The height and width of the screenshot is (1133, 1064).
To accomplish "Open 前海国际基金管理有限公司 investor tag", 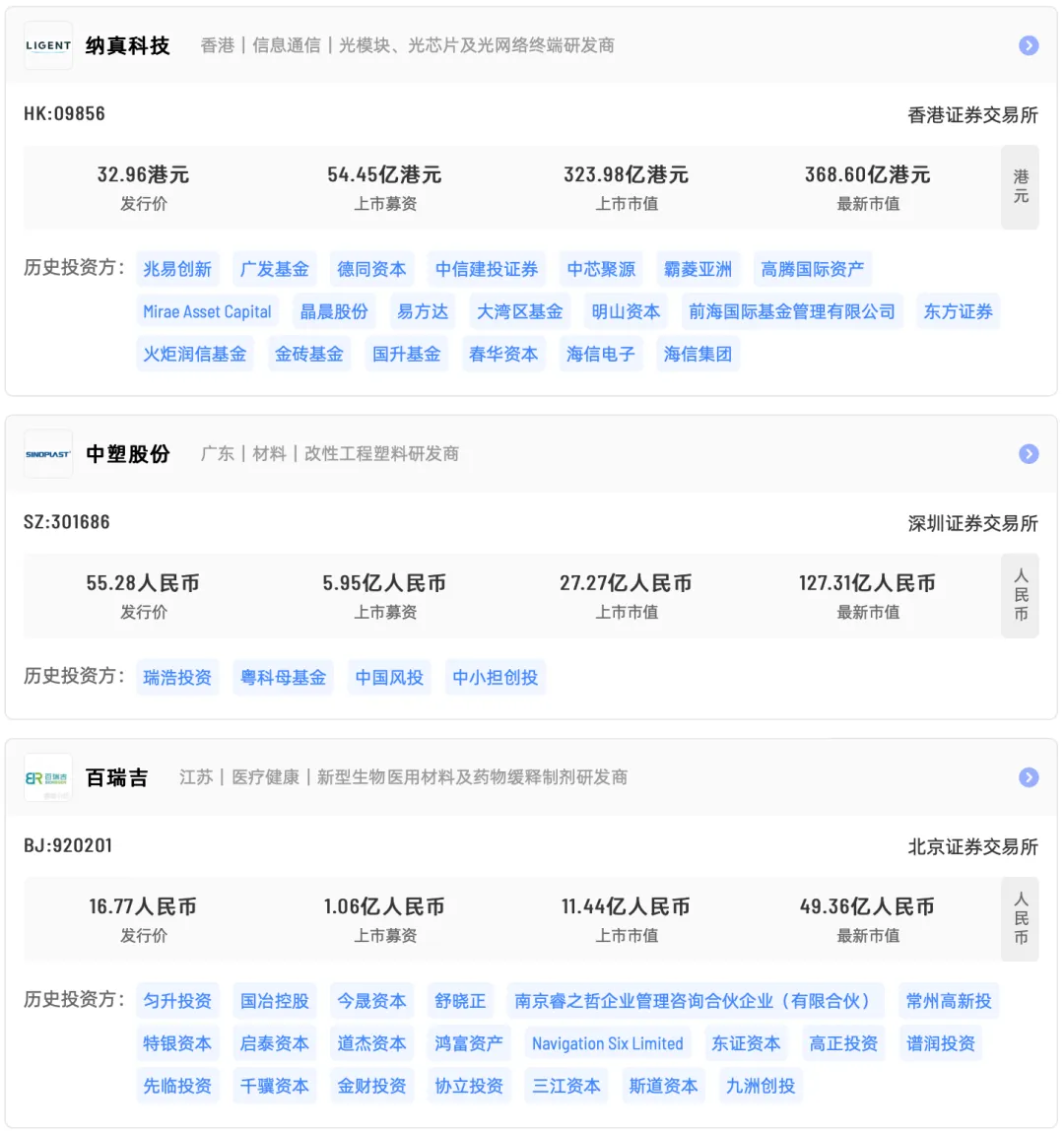I will [792, 311].
